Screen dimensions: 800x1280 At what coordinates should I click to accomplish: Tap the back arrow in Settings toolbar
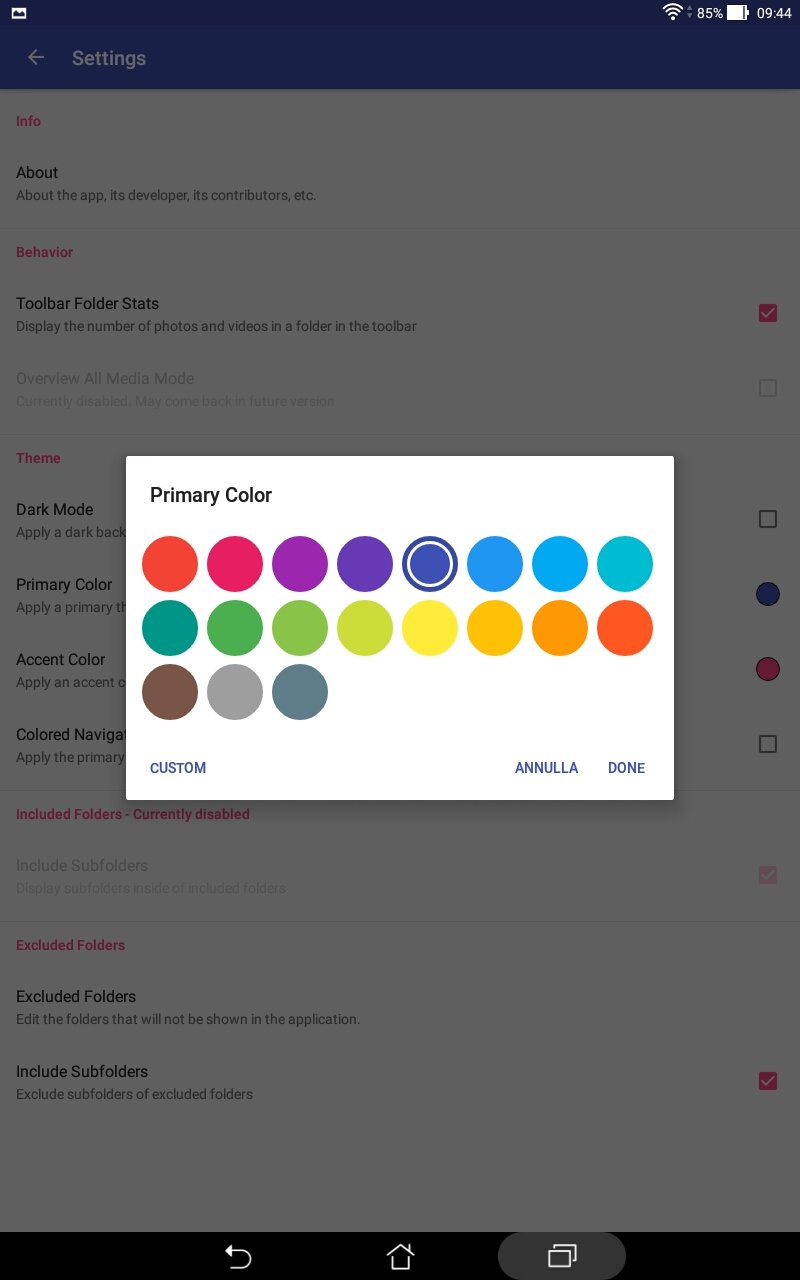36,58
